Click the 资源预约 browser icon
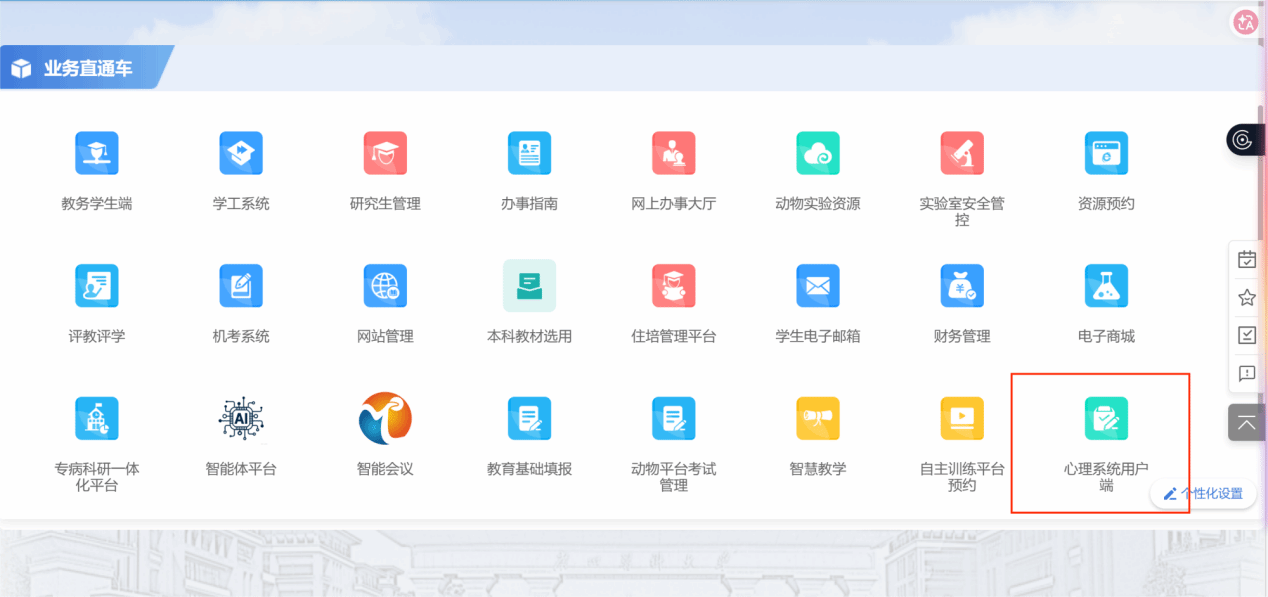This screenshot has height=597, width=1268. [1106, 154]
